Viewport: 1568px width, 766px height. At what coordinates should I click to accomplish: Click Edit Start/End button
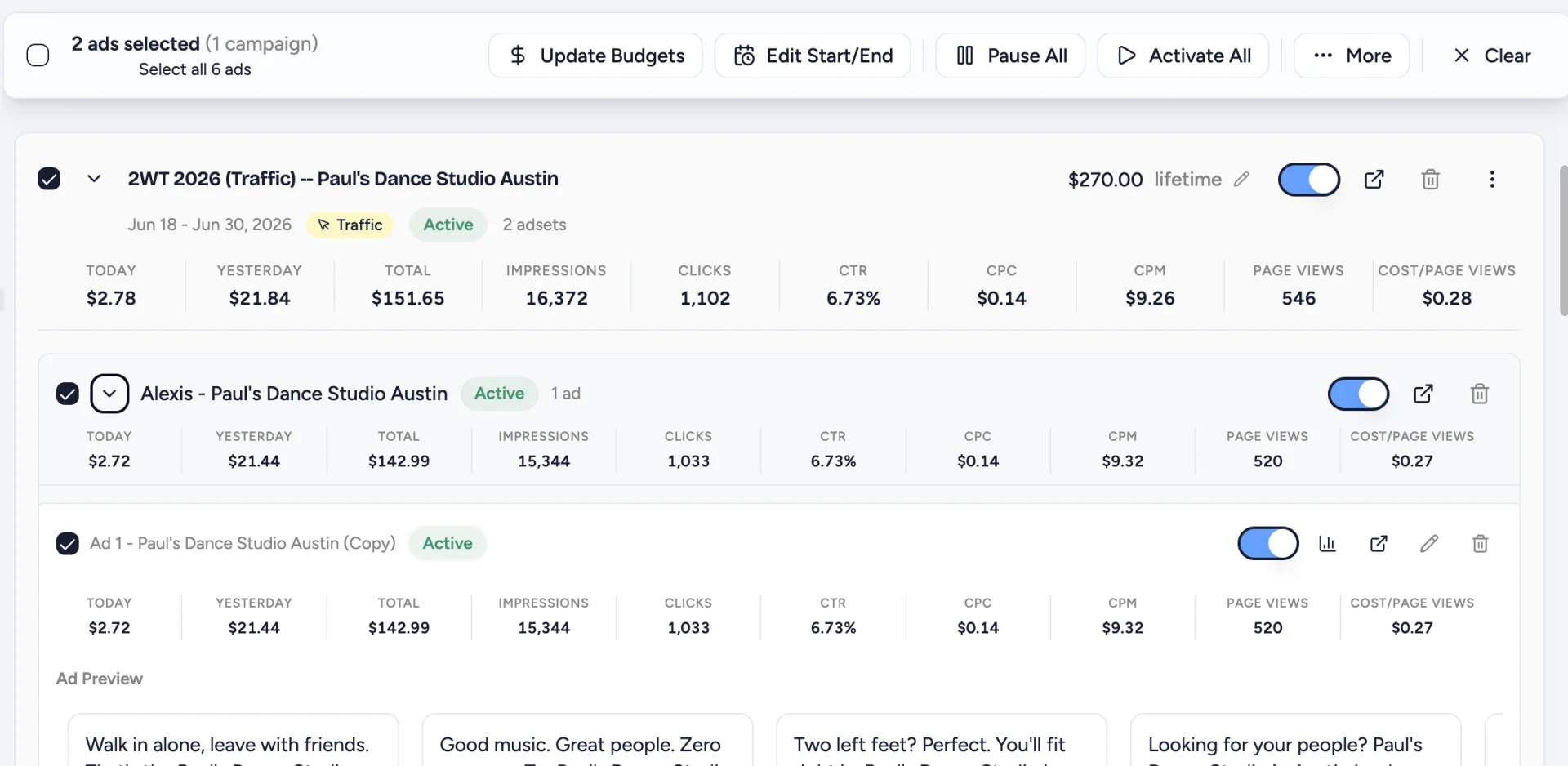(x=813, y=56)
